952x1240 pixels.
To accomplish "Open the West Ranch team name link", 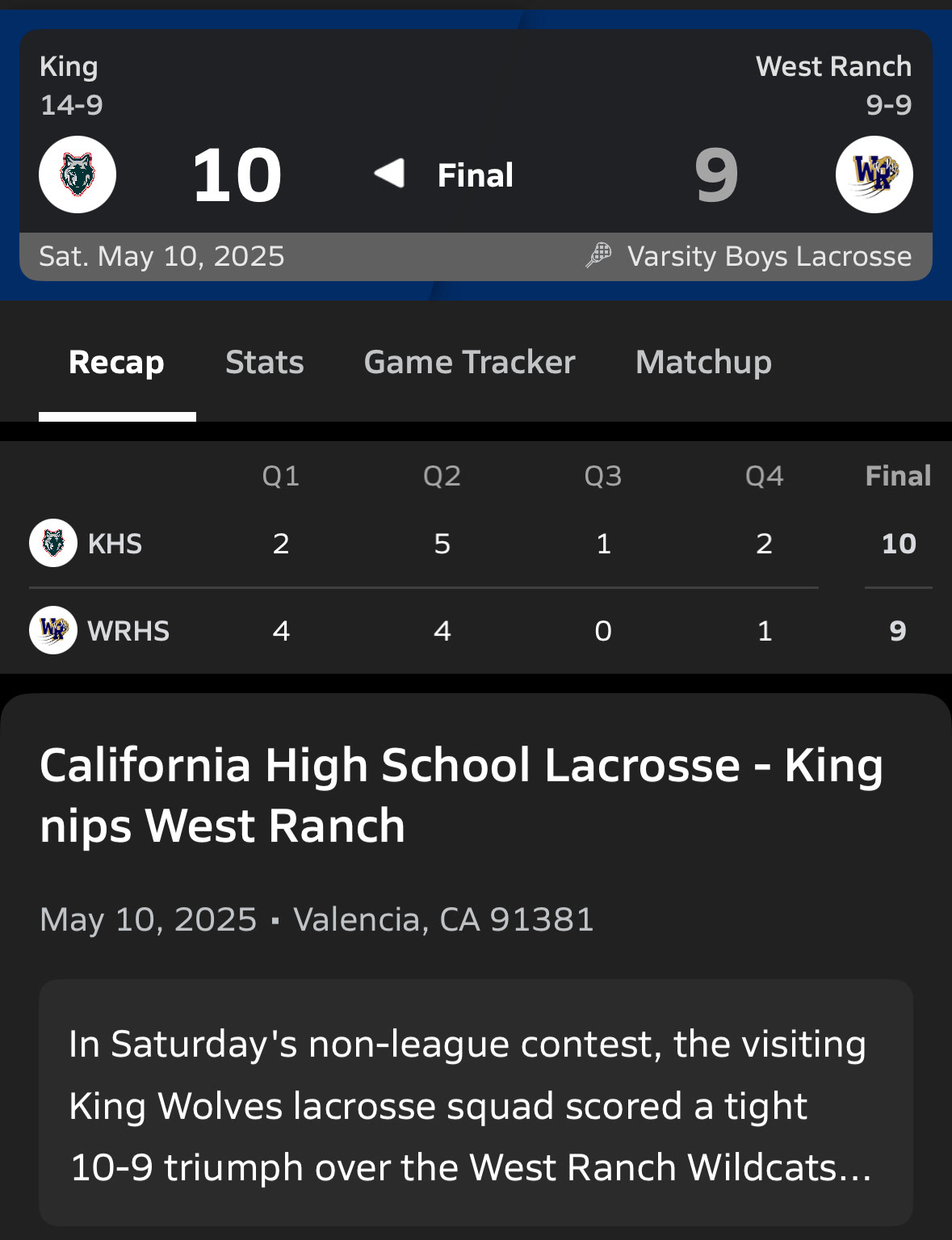I will coord(832,66).
